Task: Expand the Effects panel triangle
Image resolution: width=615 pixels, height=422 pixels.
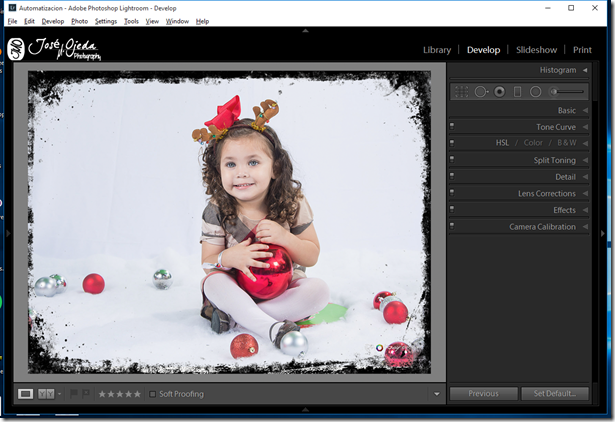Action: (585, 210)
